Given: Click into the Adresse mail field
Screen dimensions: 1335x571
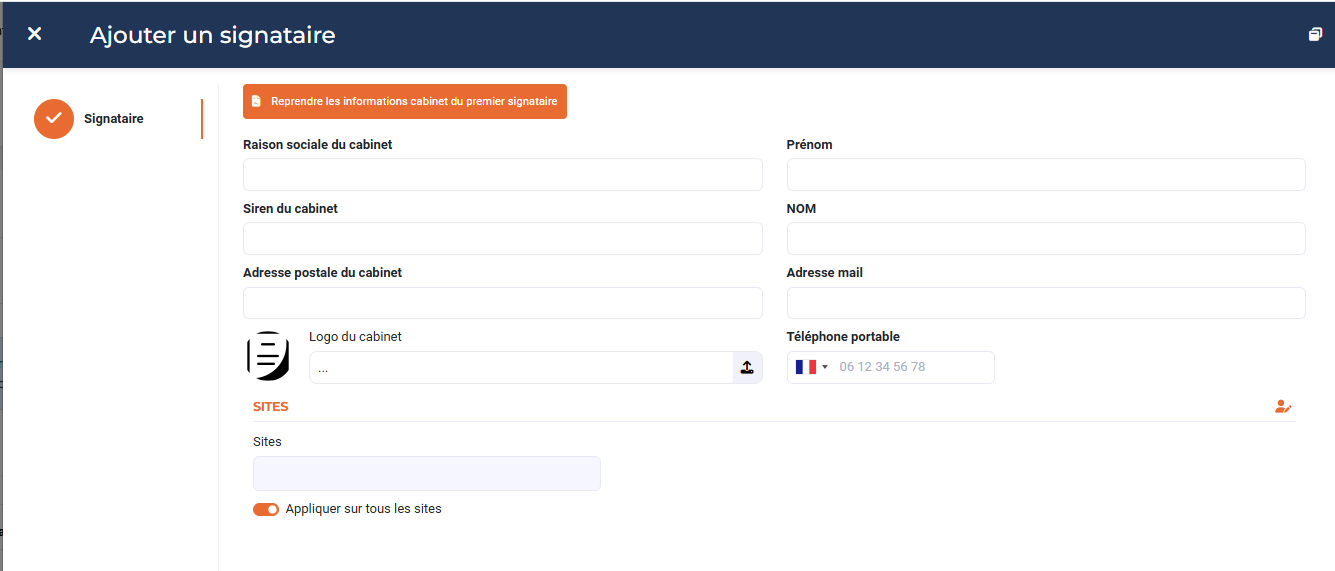Looking at the screenshot, I should (x=1045, y=303).
